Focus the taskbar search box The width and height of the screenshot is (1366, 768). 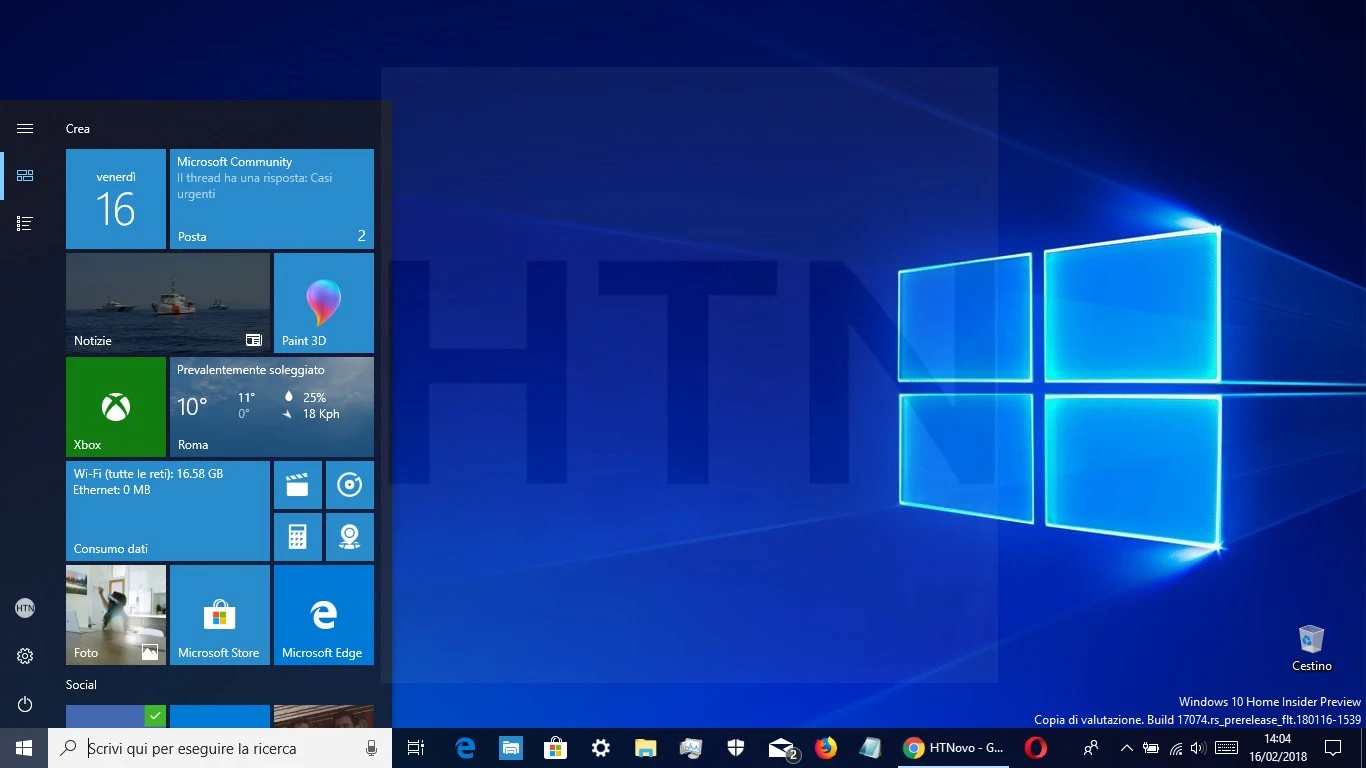(220, 748)
